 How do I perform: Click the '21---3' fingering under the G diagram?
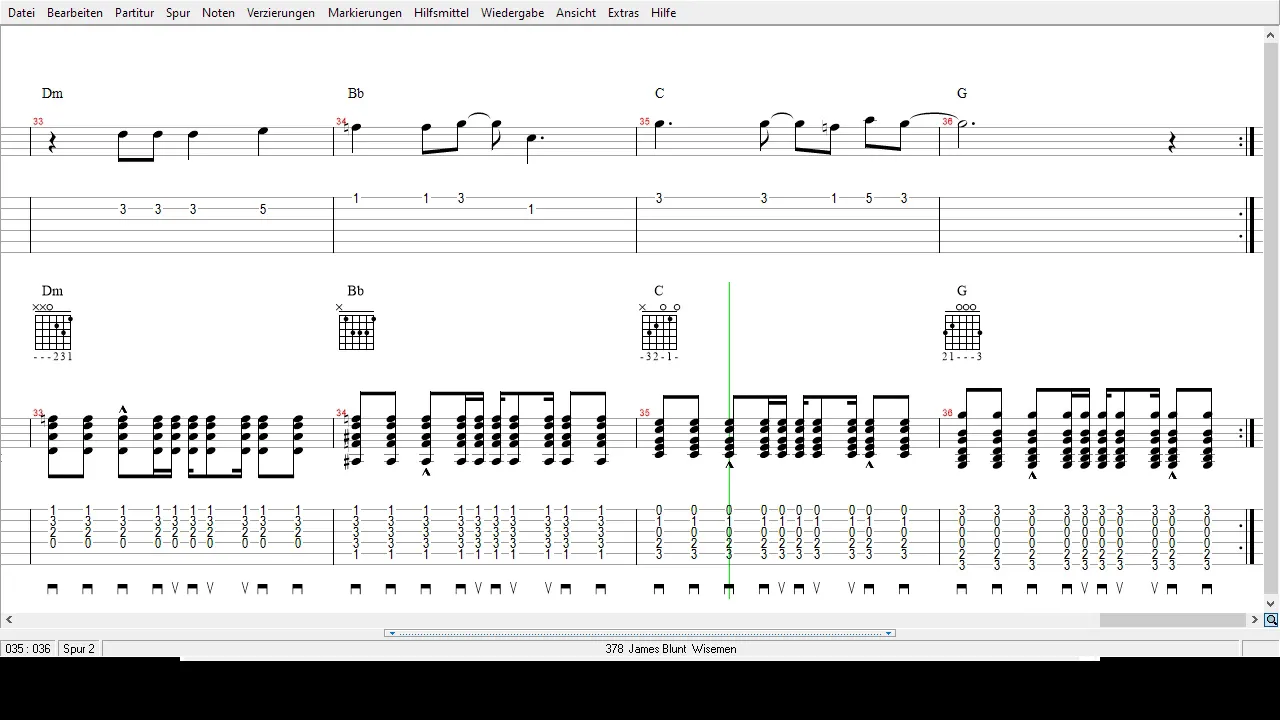tap(962, 357)
